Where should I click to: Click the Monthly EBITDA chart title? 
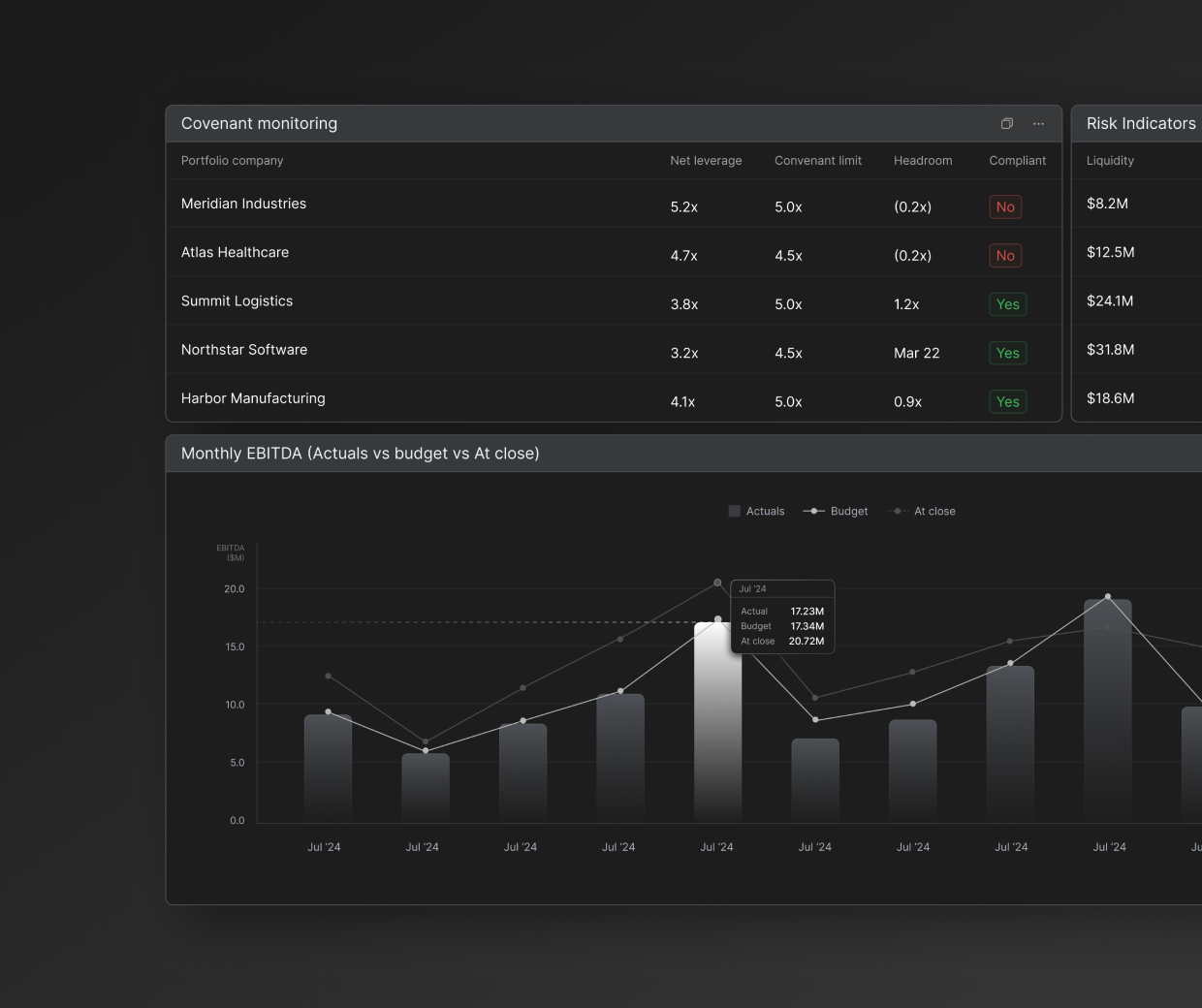pyautogui.click(x=360, y=454)
